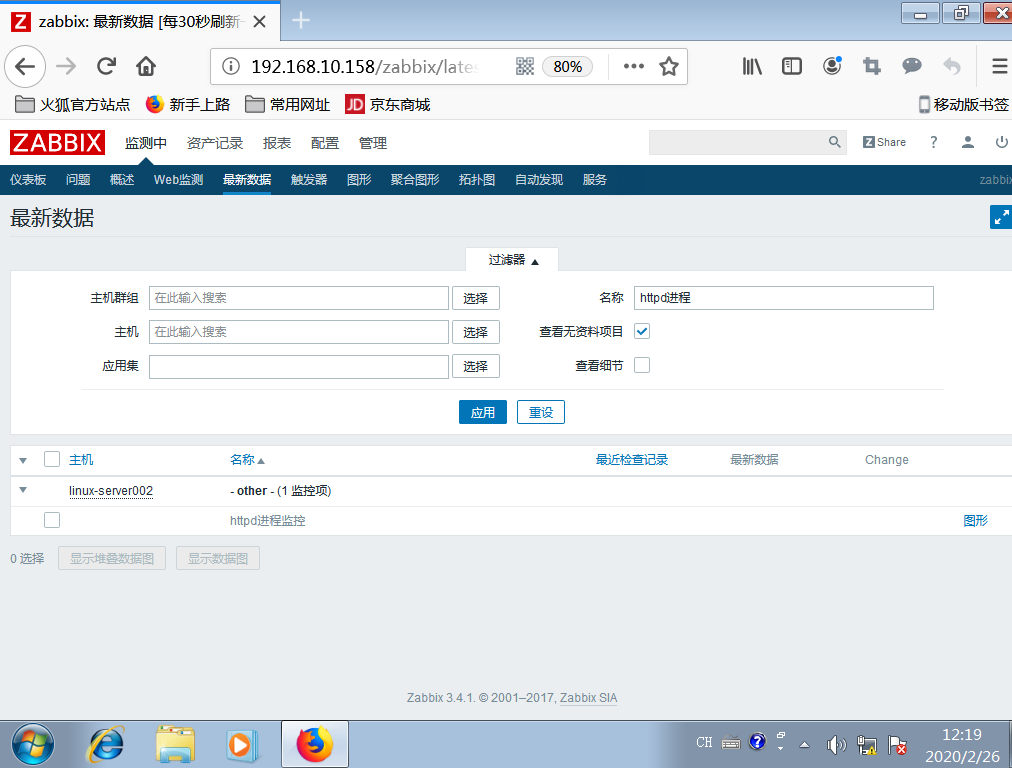The width and height of the screenshot is (1012, 768).
Task: Bookmark this page with the star icon
Action: click(x=669, y=66)
